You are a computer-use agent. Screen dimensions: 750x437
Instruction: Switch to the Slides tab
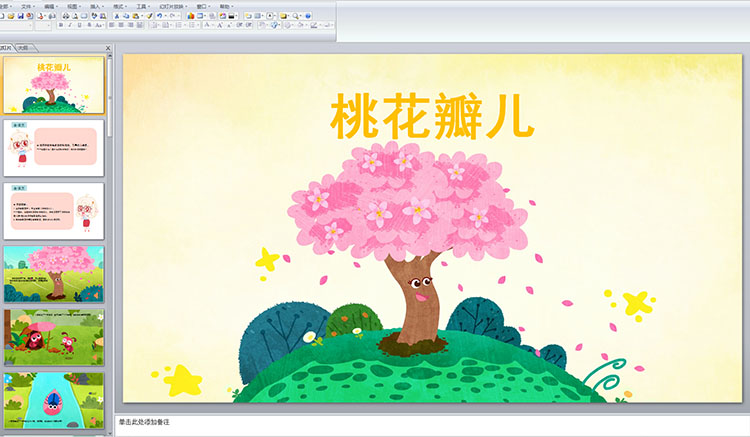click(x=6, y=48)
